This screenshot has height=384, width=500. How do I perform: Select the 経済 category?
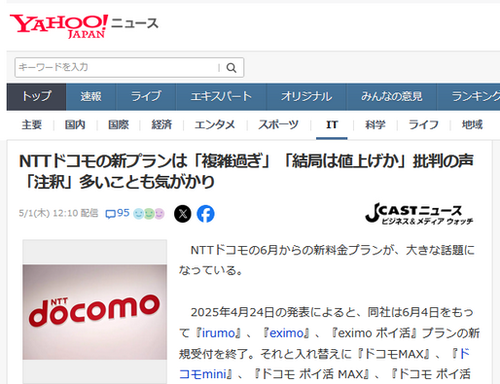click(162, 125)
